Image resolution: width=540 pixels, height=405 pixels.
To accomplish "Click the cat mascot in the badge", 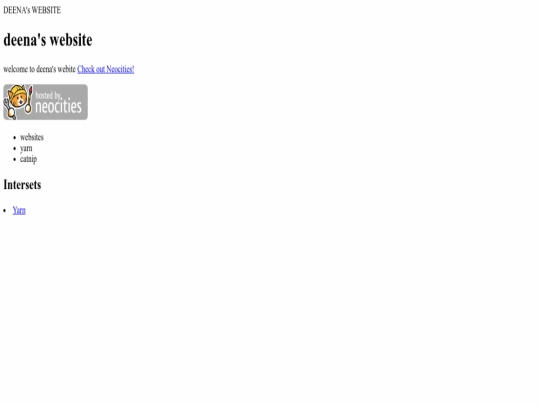I will [x=18, y=102].
